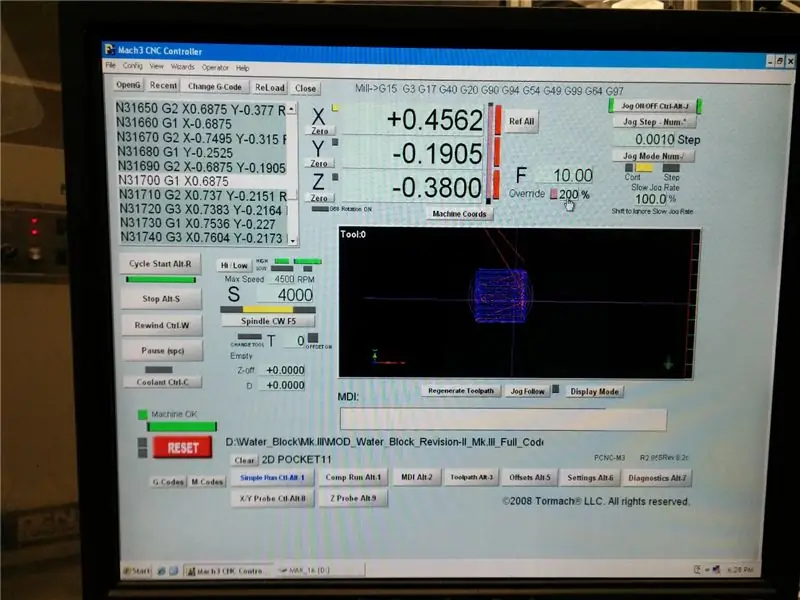The width and height of the screenshot is (800, 600).
Task: Click G-code list scroll up arrow
Action: pyautogui.click(x=291, y=109)
